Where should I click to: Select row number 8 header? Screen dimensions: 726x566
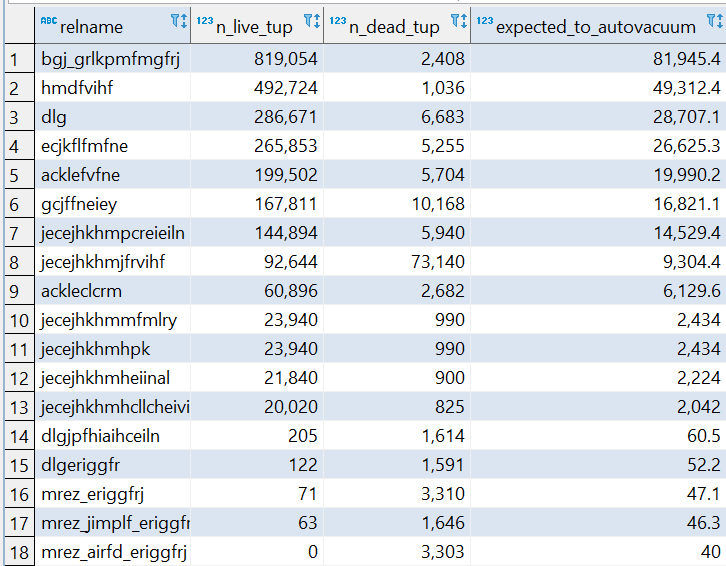point(14,263)
